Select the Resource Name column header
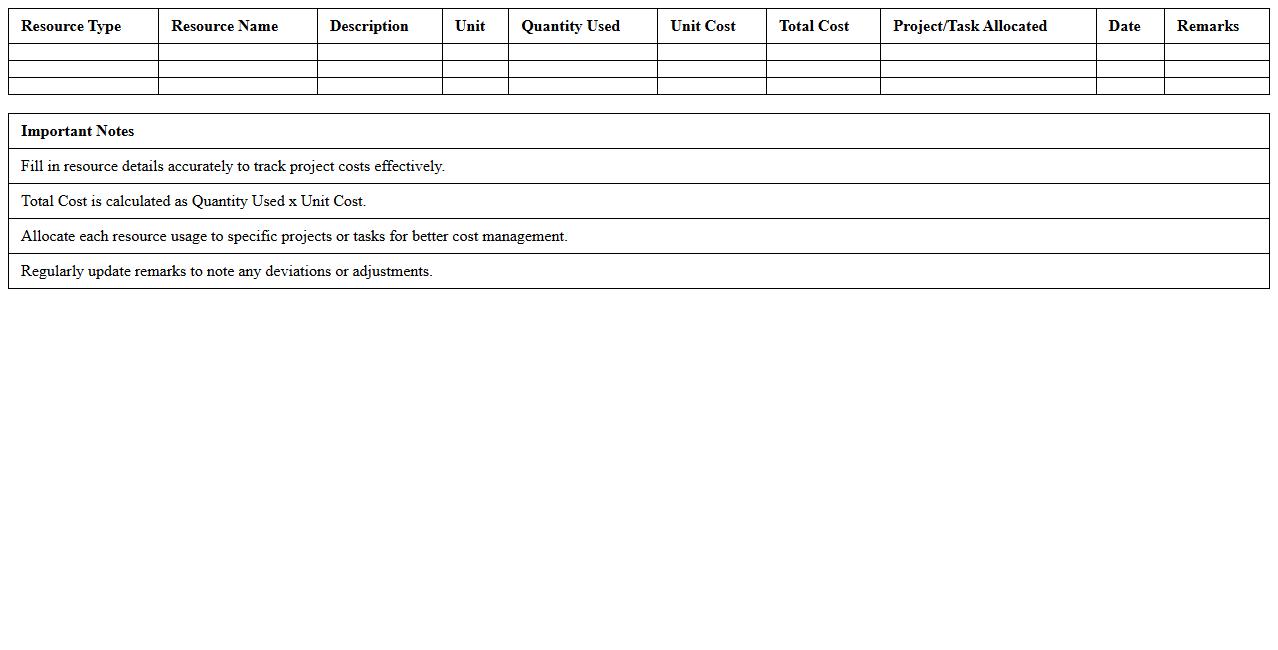This screenshot has width=1278, height=650. pos(224,26)
